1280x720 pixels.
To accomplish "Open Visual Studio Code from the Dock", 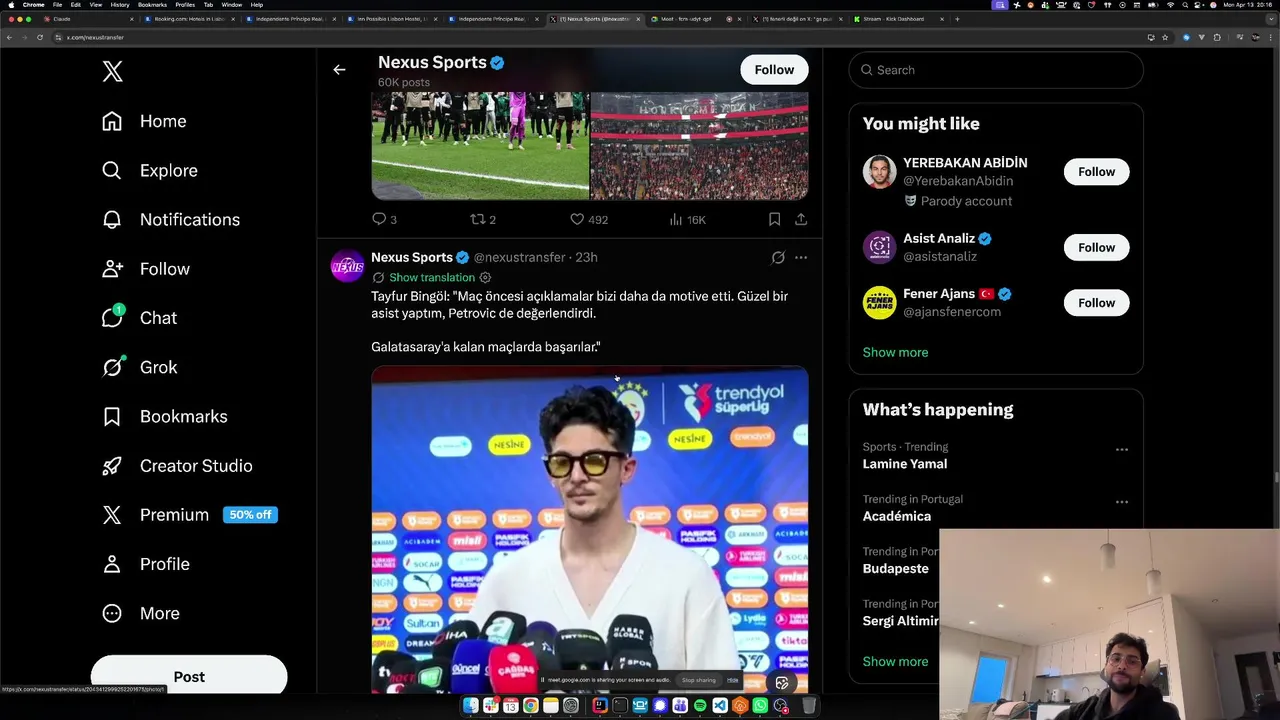I will [720, 706].
